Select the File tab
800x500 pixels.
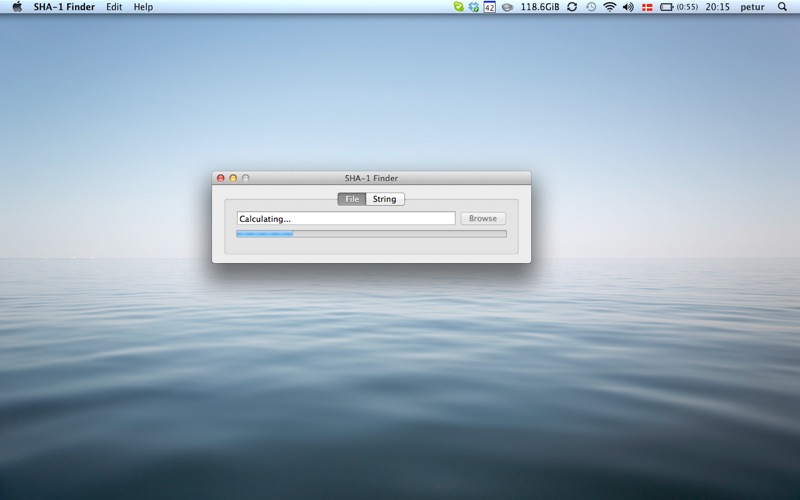[x=352, y=199]
